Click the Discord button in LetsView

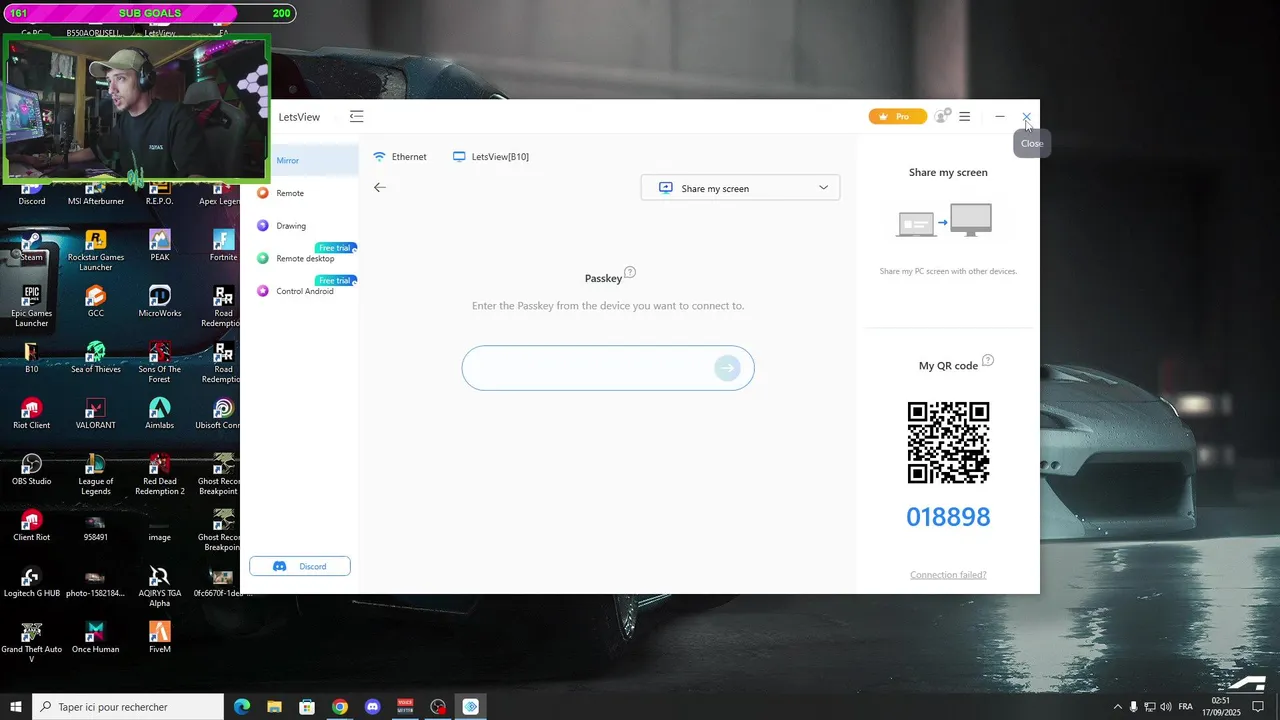[300, 566]
